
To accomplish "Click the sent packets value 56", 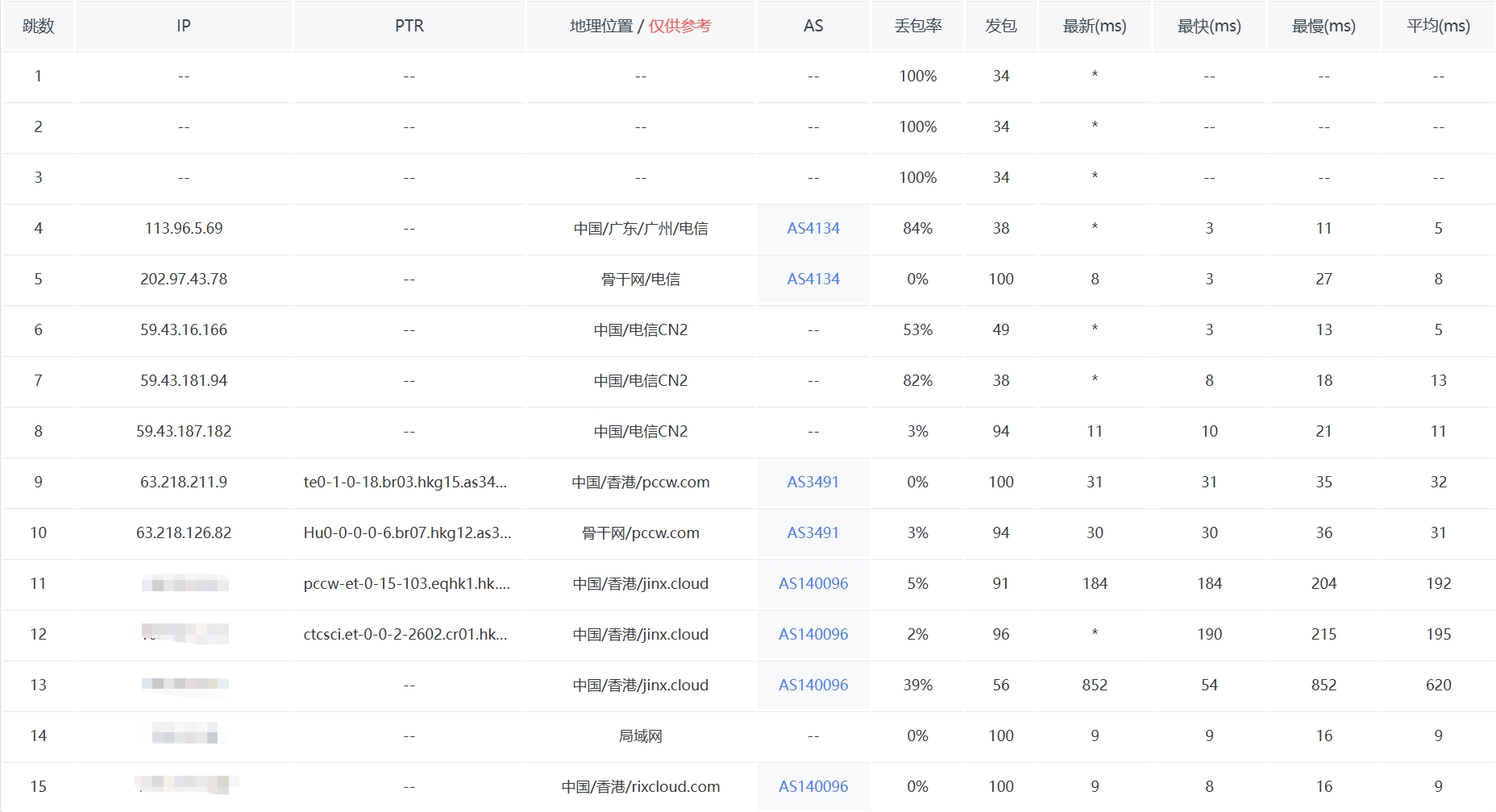I will coord(1001,685).
